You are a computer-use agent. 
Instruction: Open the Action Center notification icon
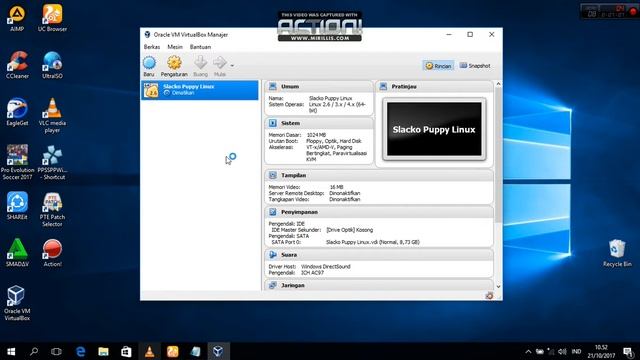tap(628, 351)
